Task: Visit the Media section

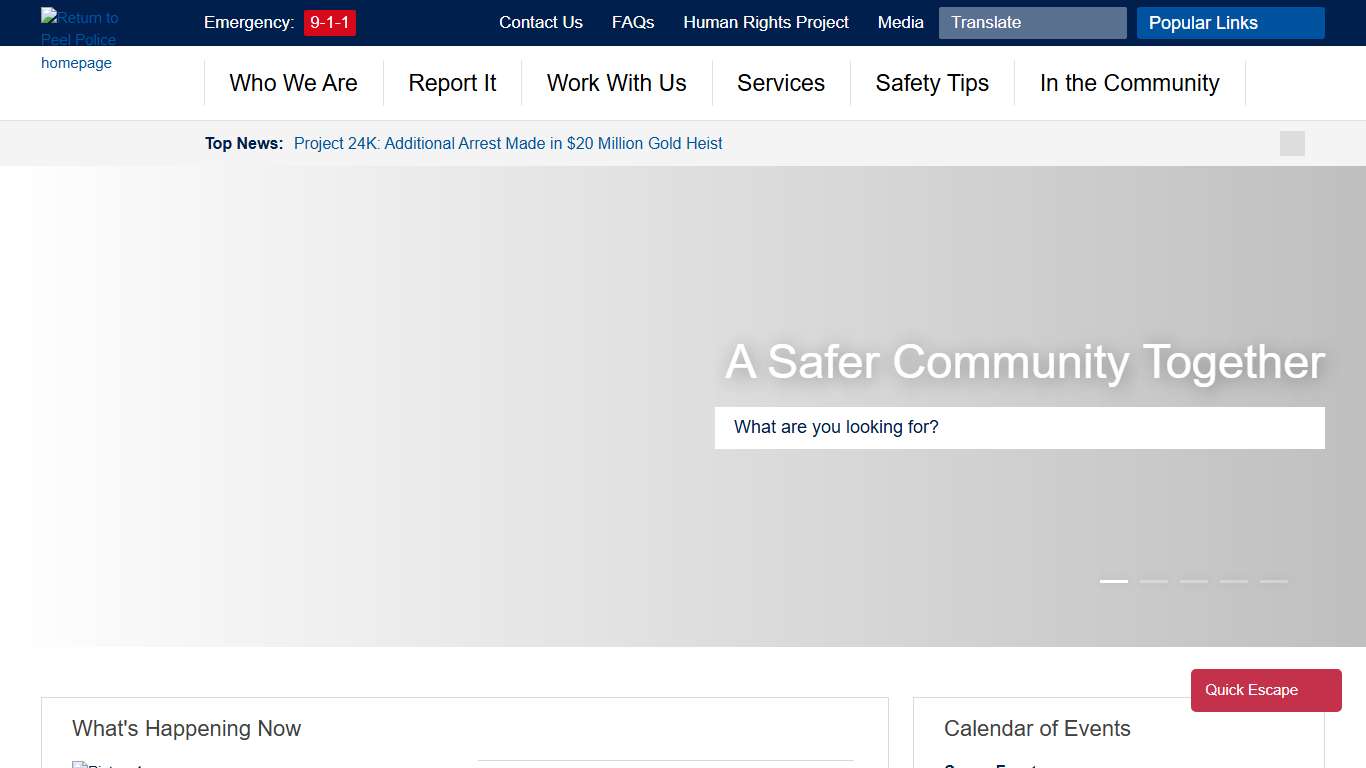Action: click(x=900, y=22)
